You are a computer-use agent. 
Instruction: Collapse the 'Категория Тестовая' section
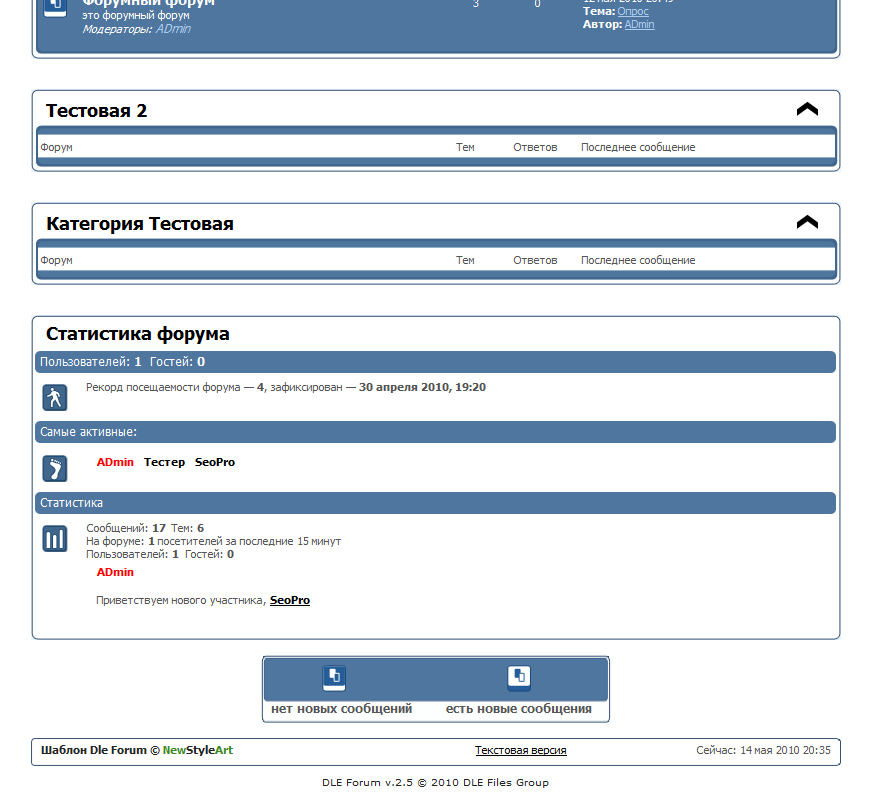(x=807, y=223)
